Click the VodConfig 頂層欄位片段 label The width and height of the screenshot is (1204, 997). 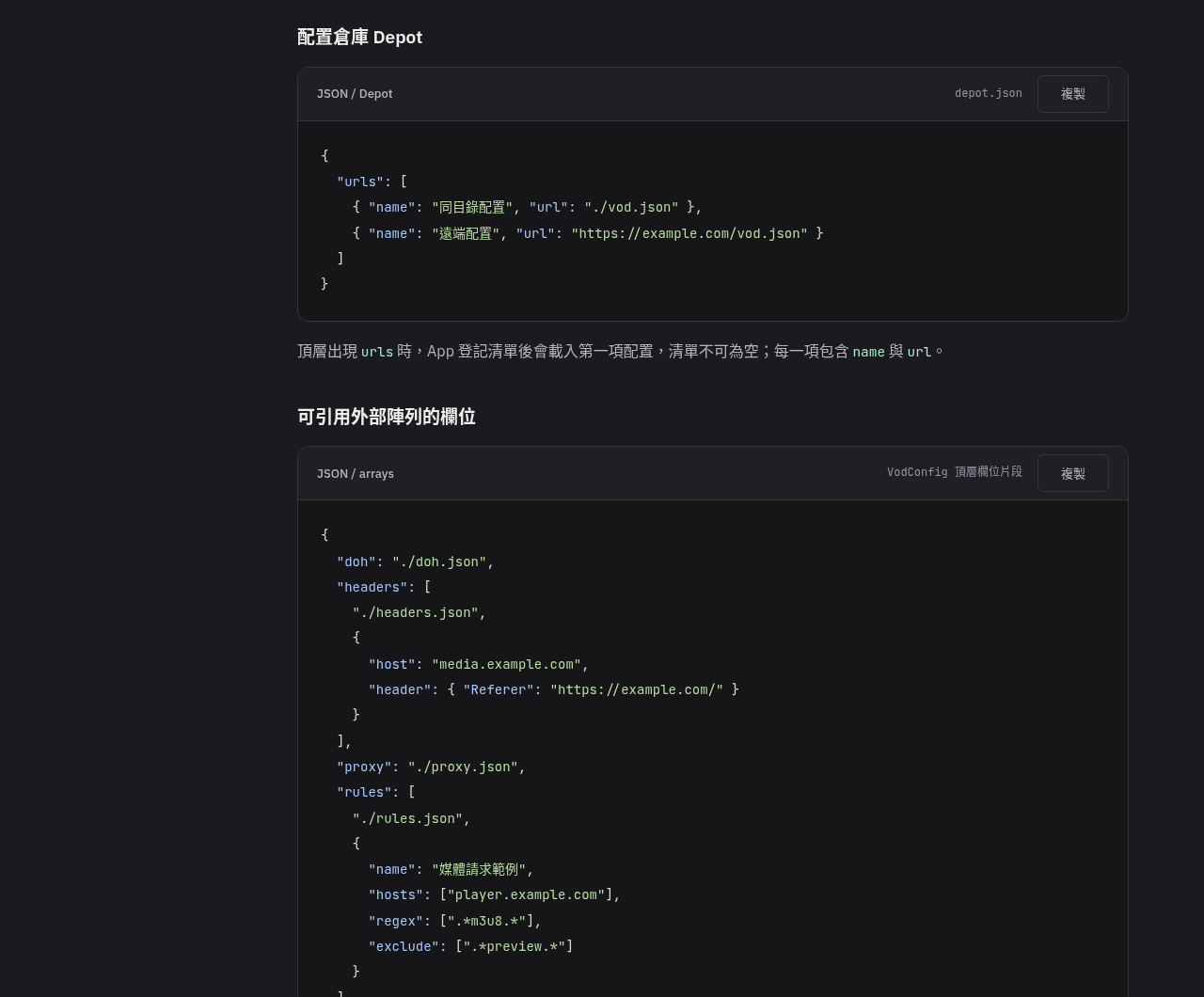click(954, 472)
